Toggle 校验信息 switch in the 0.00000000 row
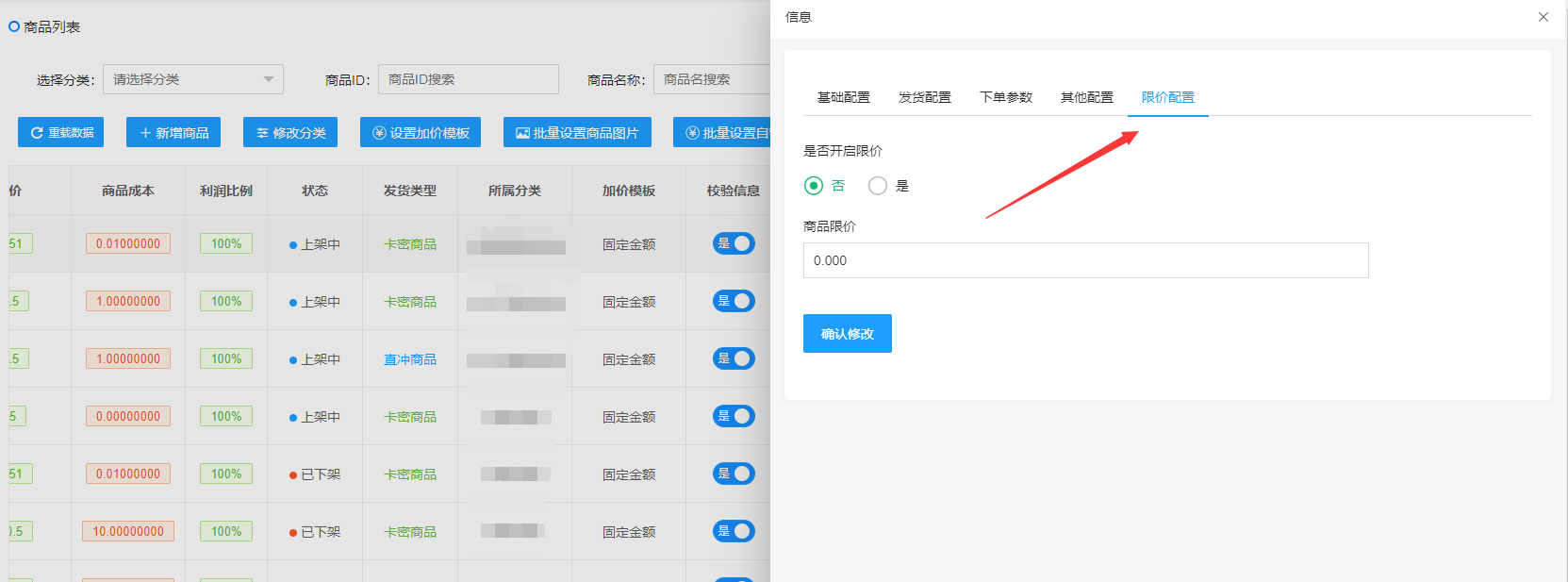Screen dimensions: 1568x582 pos(734,416)
